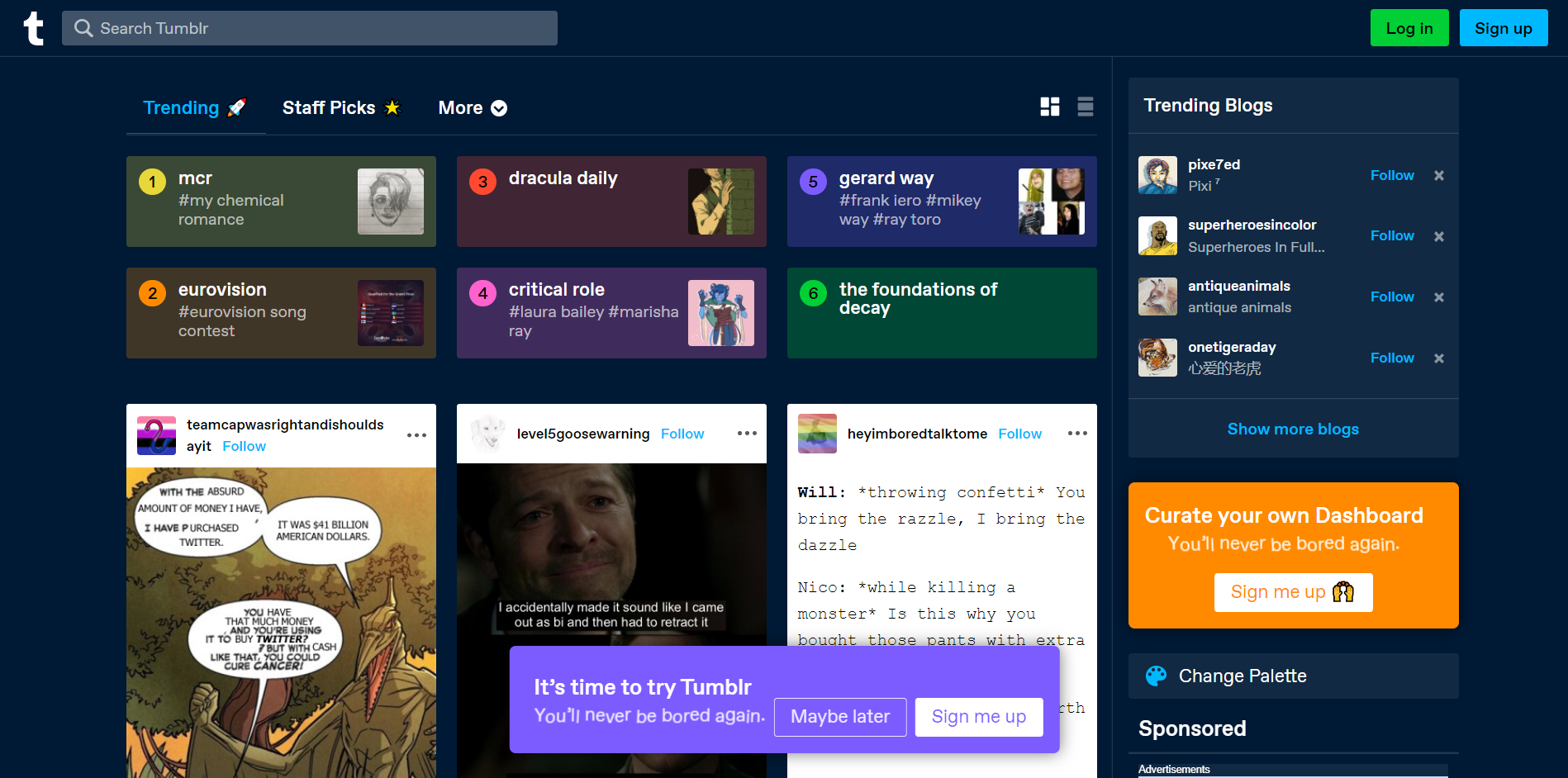Open the foundations of decay tag
This screenshot has width=1568, height=778.
(942, 313)
